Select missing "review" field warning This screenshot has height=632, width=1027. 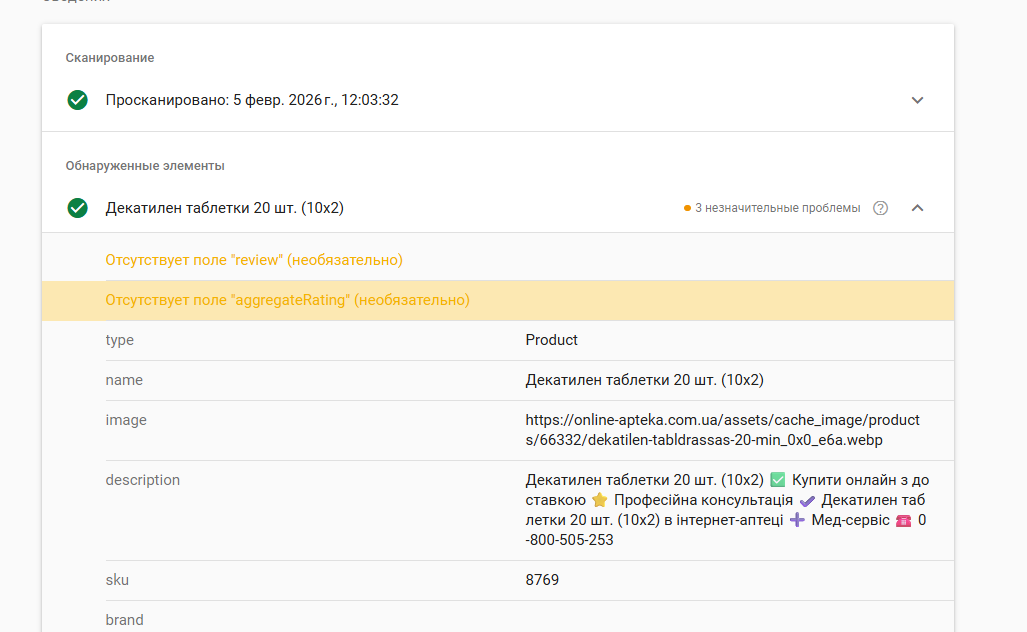coord(254,260)
